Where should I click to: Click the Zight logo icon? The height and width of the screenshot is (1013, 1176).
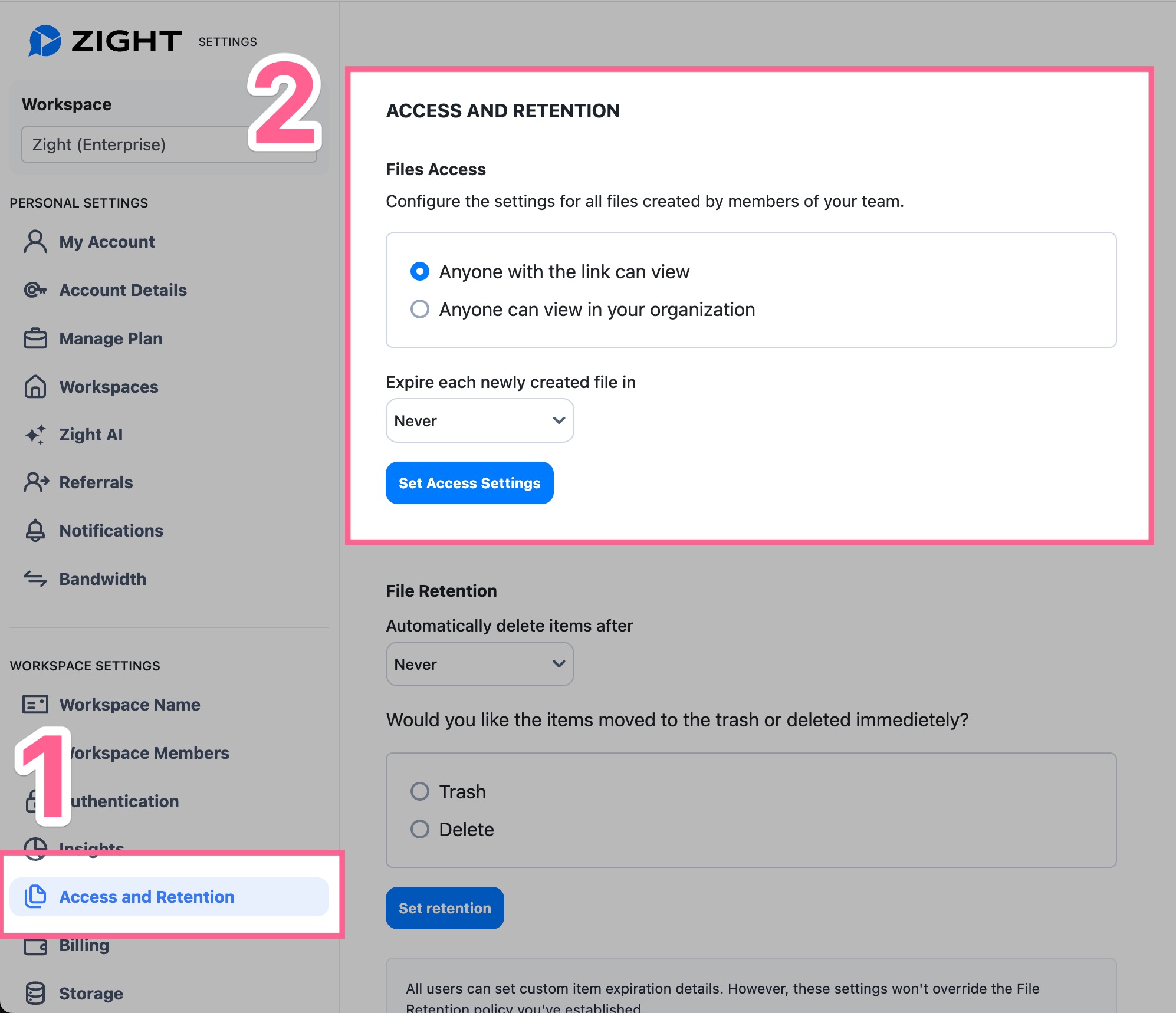[x=45, y=41]
